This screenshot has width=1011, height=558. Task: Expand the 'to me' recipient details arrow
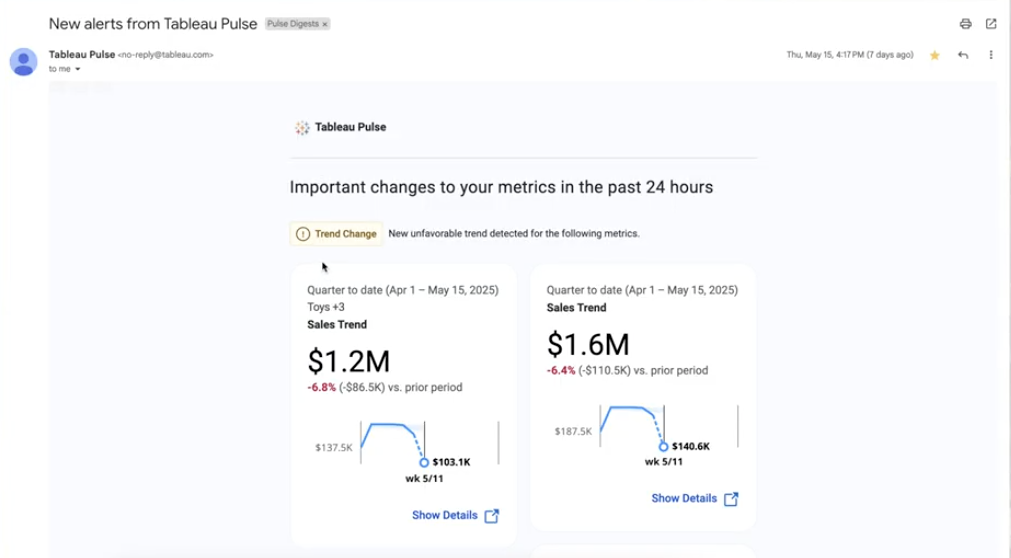[78, 69]
